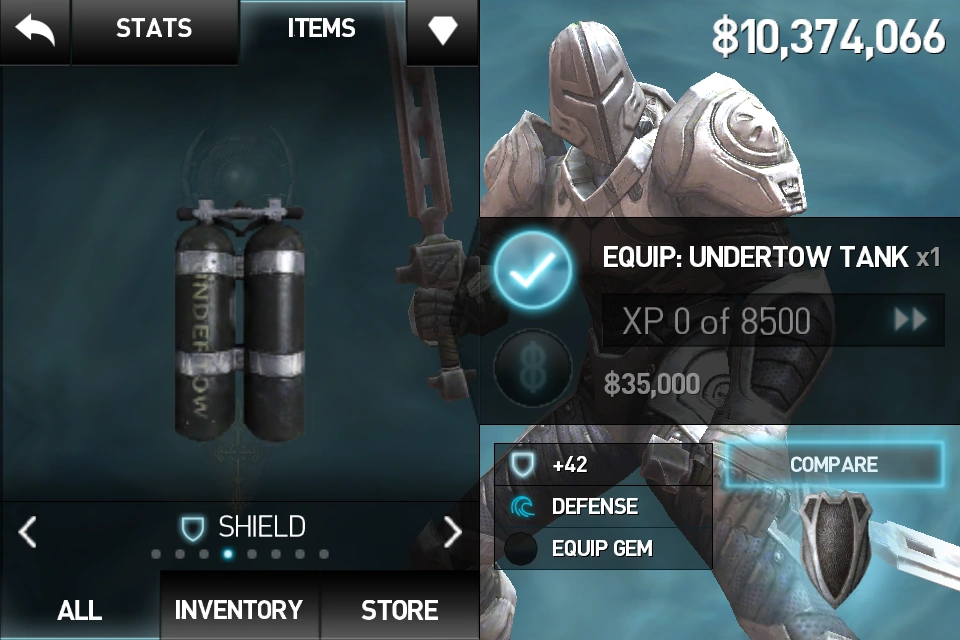Open the gems diamond tab

442,29
